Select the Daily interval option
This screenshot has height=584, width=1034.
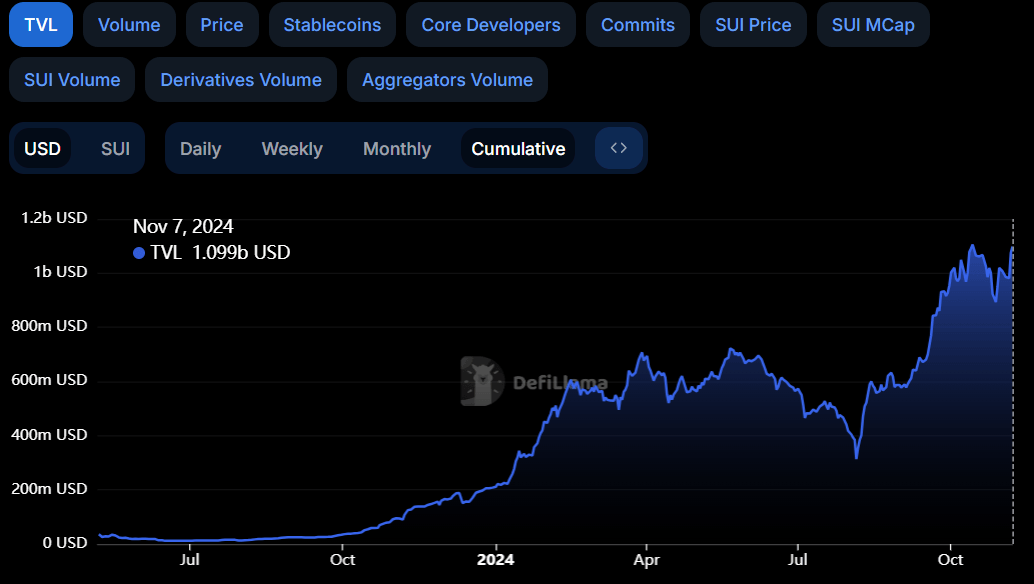click(x=200, y=148)
